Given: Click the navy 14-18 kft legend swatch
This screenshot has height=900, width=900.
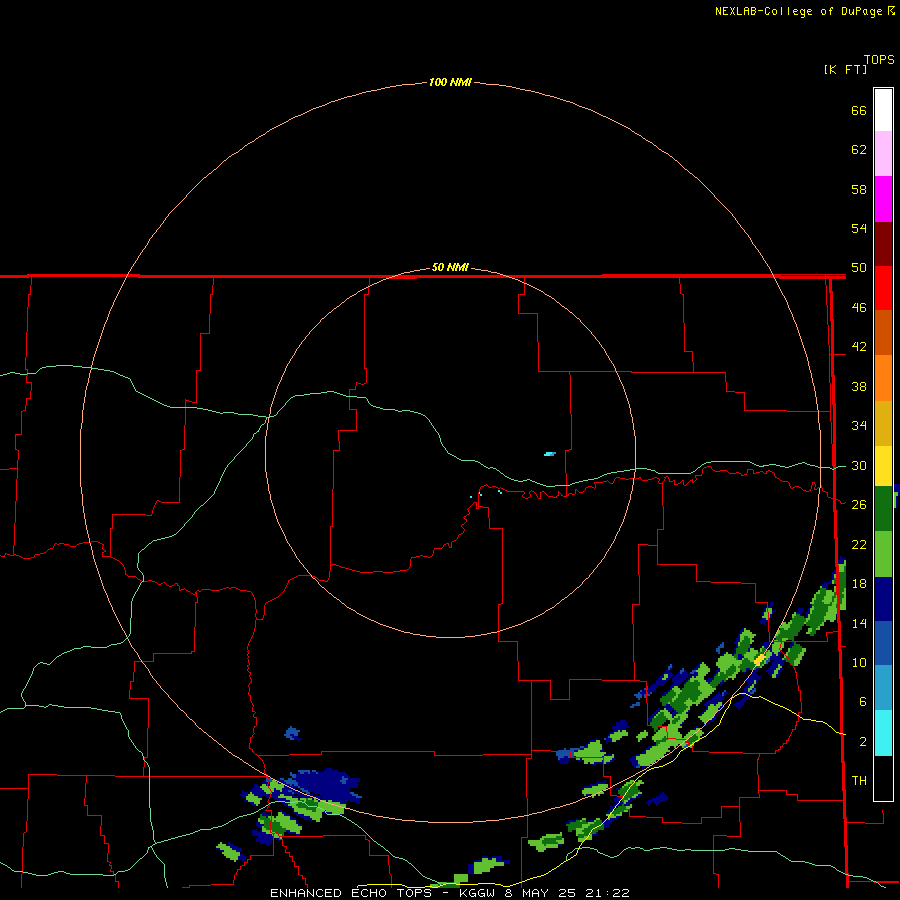Looking at the screenshot, I should [x=883, y=599].
